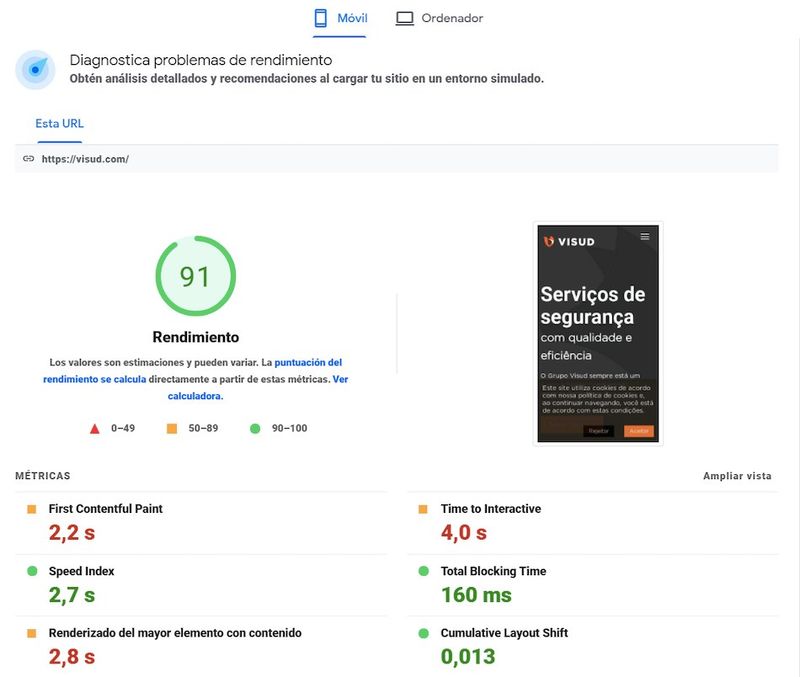Click orange square beside First Contentful Paint
This screenshot has width=800, height=677.
click(x=32, y=509)
